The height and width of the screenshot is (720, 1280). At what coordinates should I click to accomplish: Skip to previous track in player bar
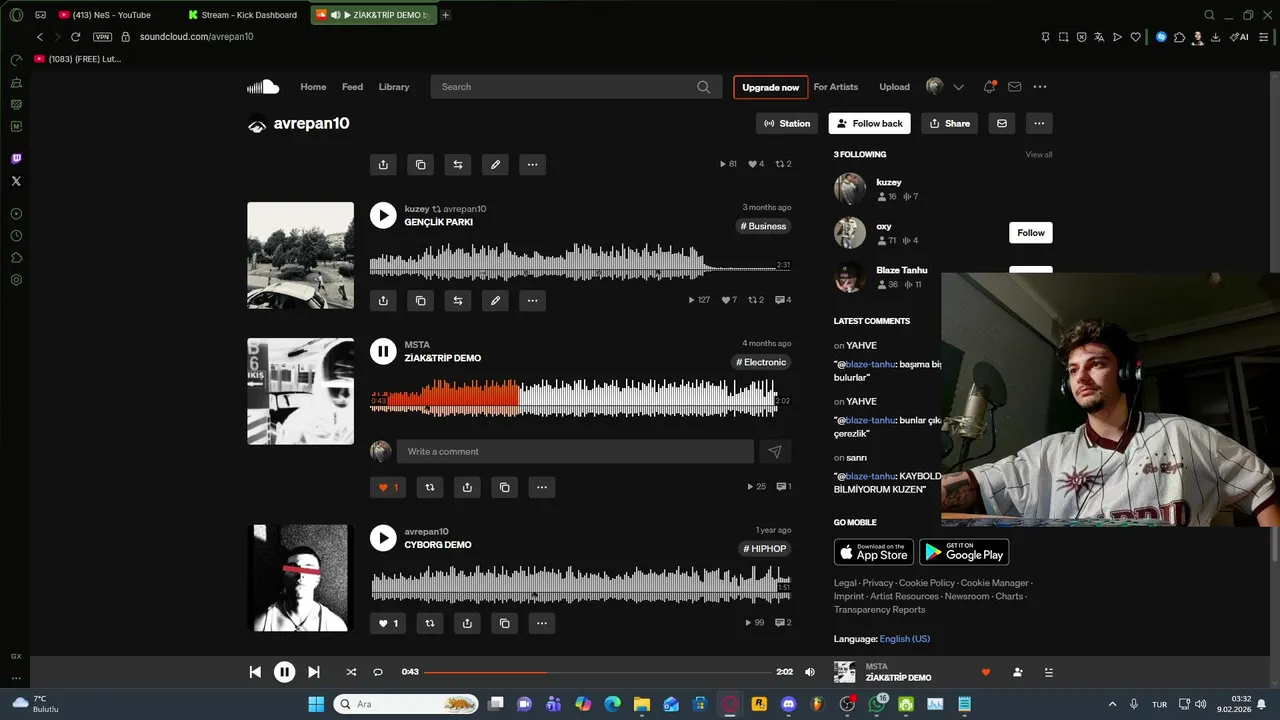[255, 672]
